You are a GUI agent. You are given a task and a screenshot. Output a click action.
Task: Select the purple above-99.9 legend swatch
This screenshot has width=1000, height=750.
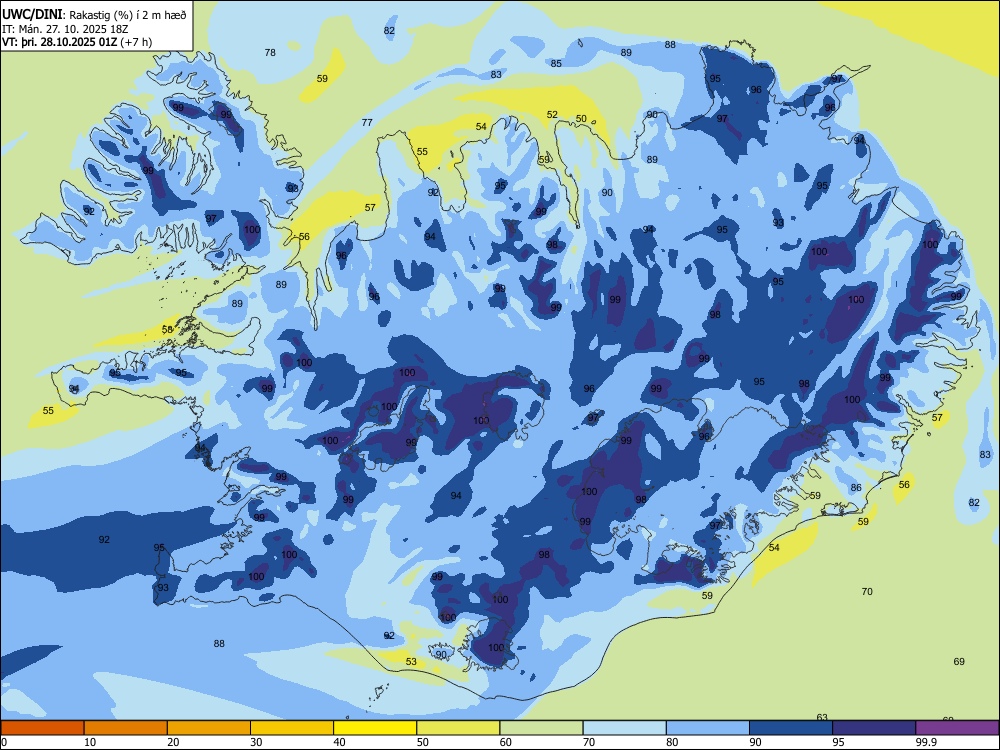(957, 728)
